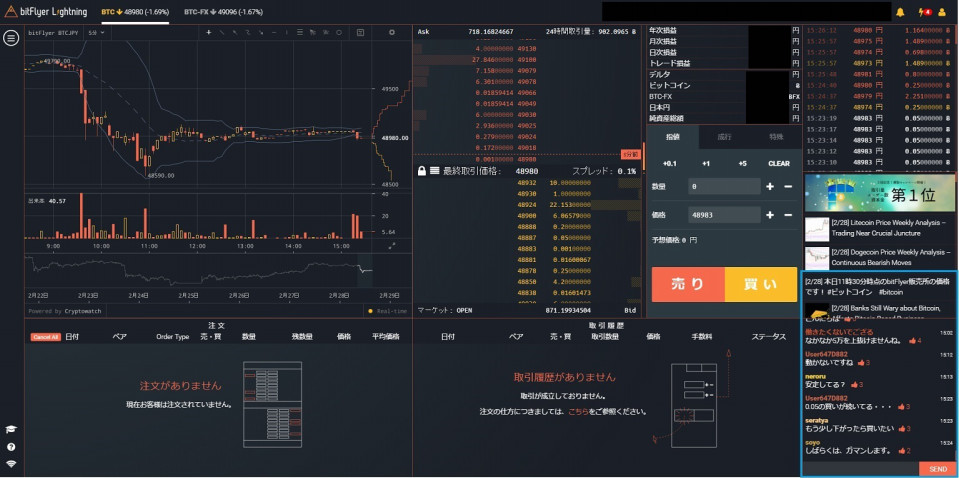
Task: Select the vertical line drawing tool
Action: tap(287, 32)
